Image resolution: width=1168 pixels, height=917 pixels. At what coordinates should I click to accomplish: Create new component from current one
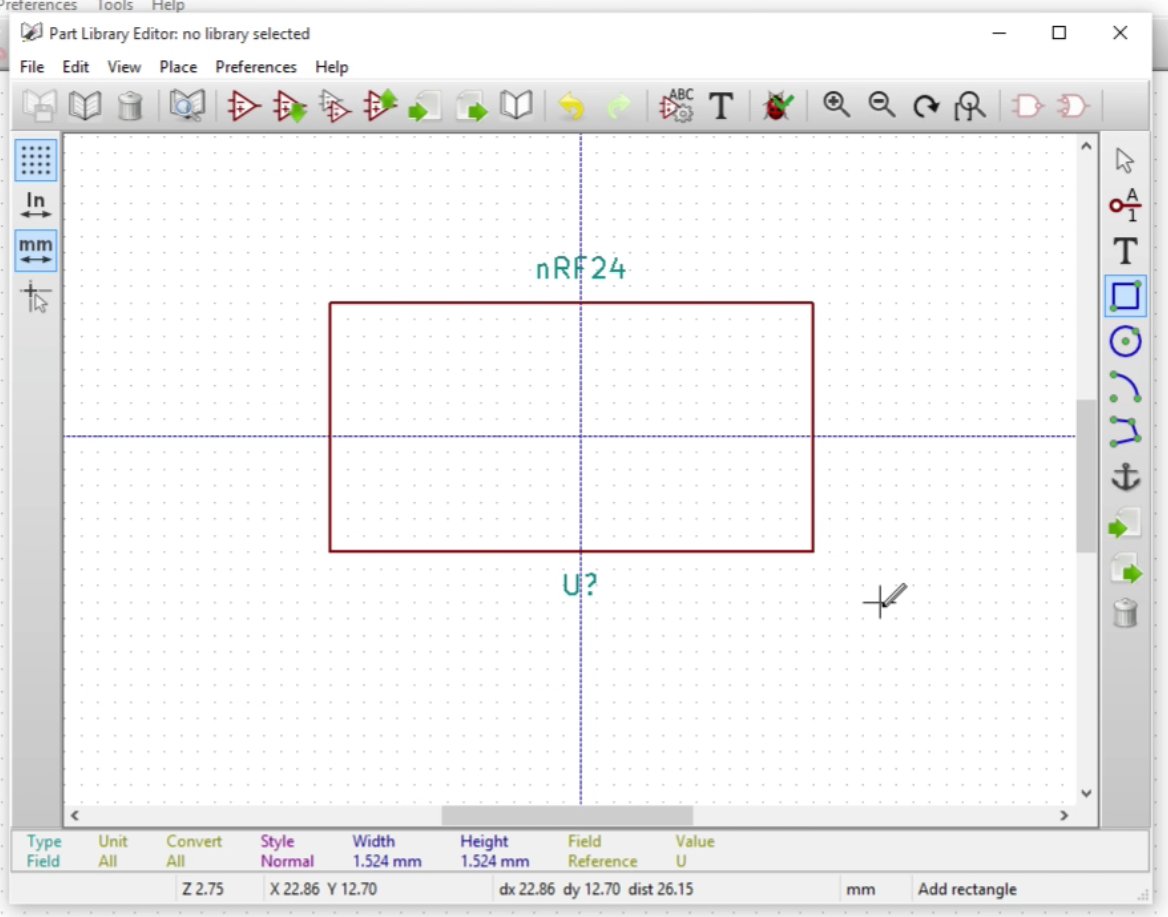coord(334,106)
